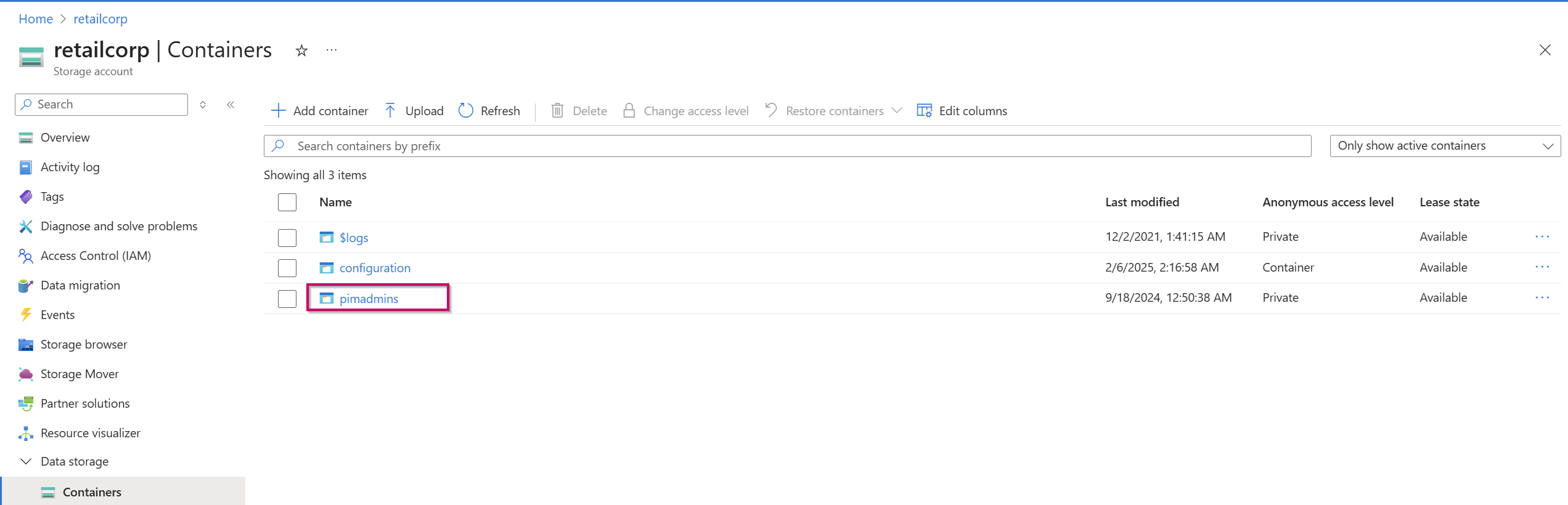Go to Storage browser in sidebar
The width and height of the screenshot is (1568, 505).
tap(84, 344)
